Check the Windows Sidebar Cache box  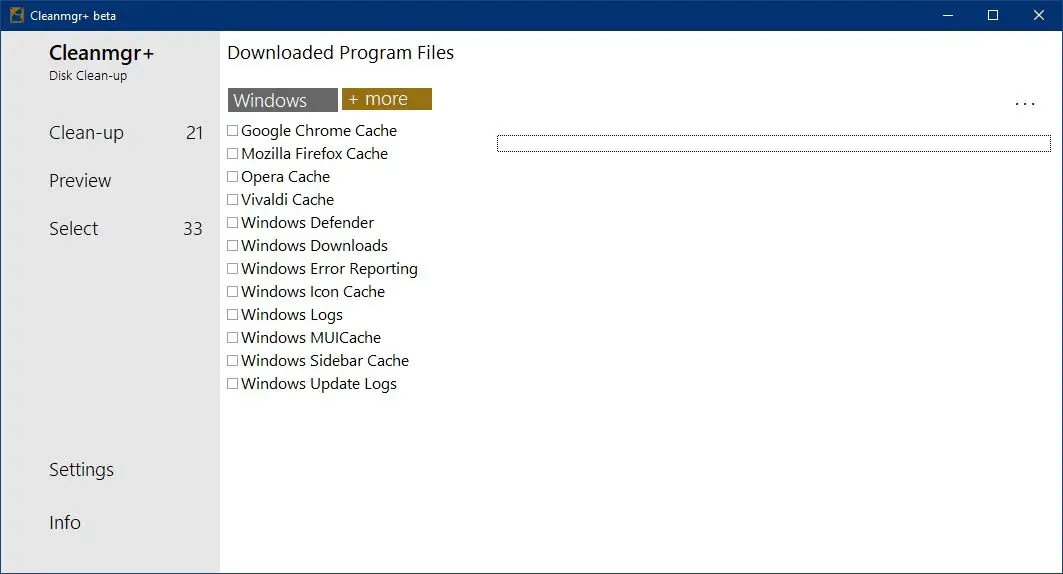click(x=233, y=361)
